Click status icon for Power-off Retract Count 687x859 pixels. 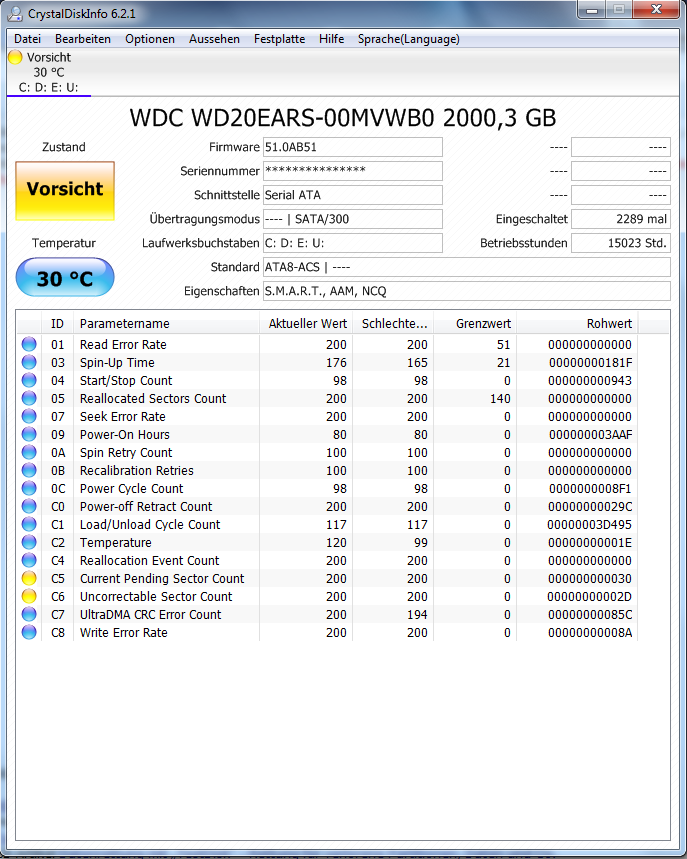pos(29,506)
